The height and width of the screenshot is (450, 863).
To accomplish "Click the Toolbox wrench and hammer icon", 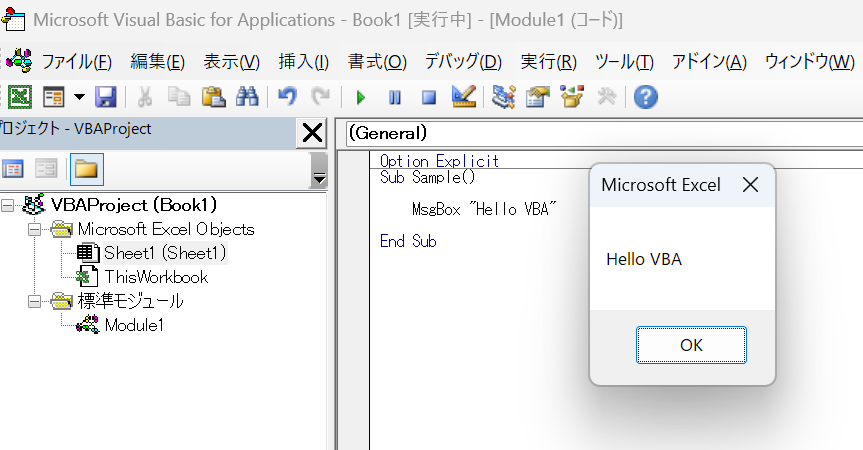I will 607,97.
